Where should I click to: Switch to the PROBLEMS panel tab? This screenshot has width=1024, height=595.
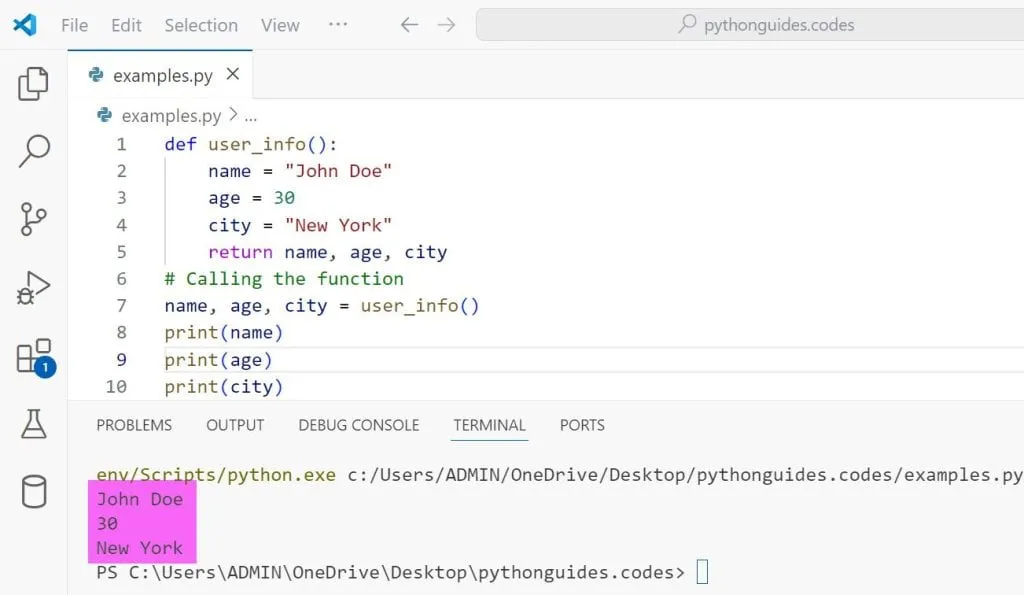click(x=134, y=425)
